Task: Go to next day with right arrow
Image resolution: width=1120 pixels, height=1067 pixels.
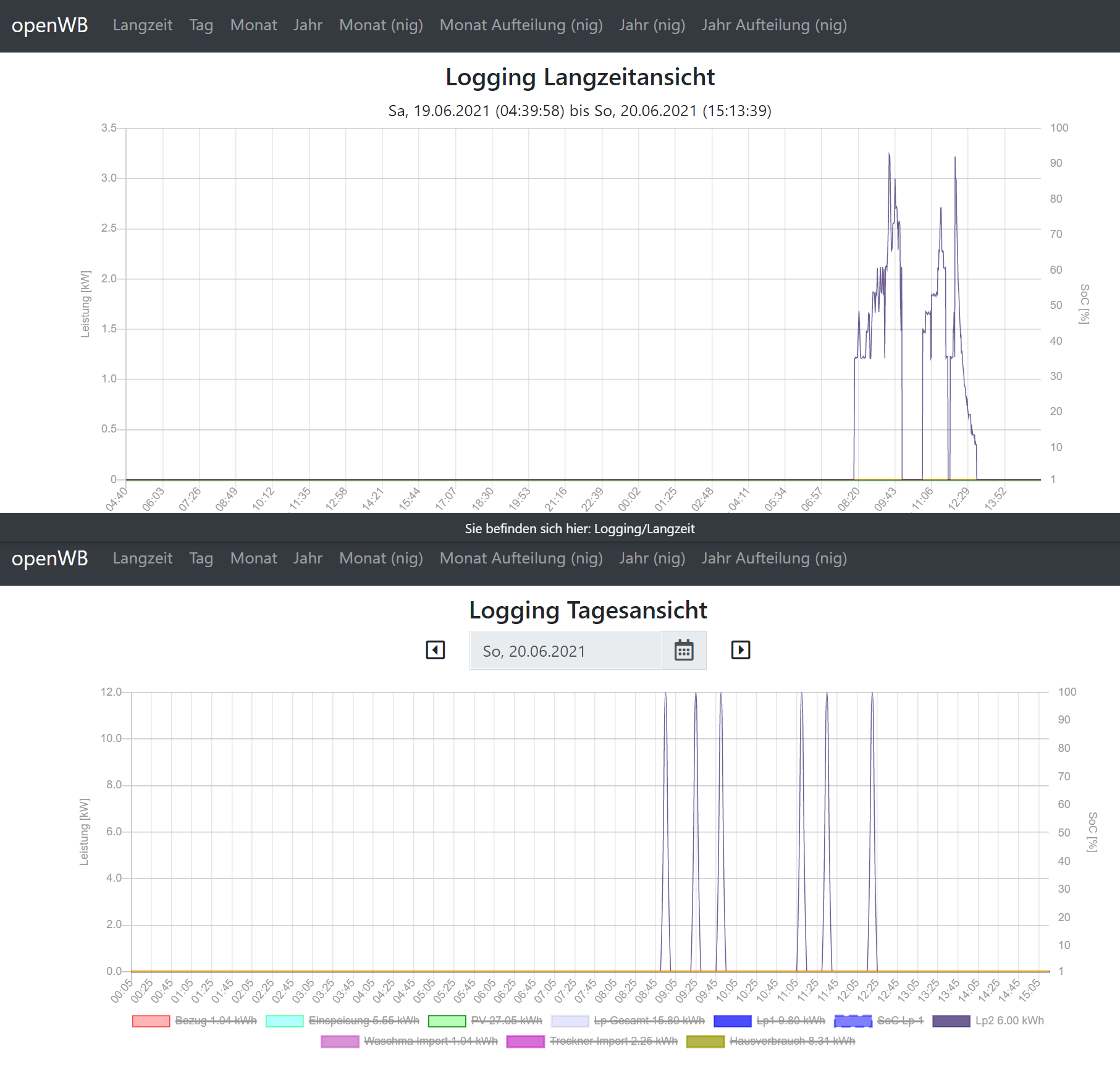Action: 741,650
